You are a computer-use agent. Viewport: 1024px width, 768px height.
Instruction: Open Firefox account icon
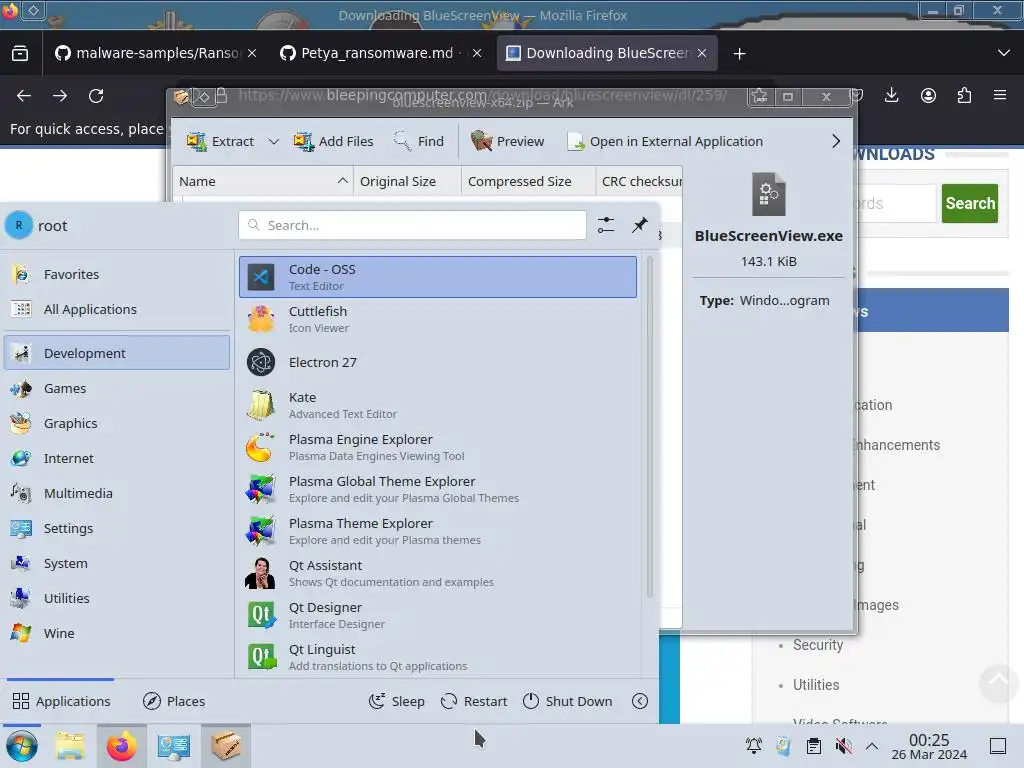[928, 95]
